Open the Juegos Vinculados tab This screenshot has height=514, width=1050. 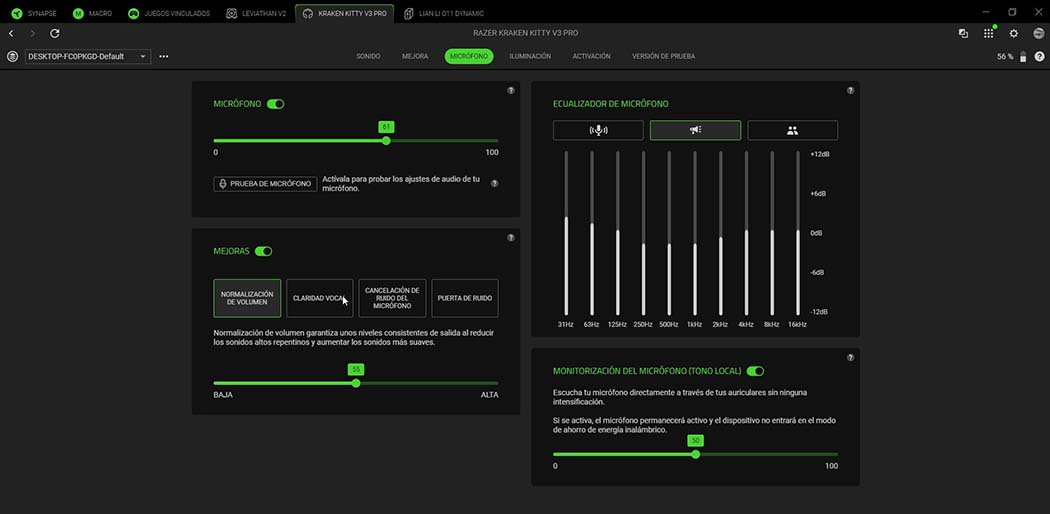(x=169, y=13)
